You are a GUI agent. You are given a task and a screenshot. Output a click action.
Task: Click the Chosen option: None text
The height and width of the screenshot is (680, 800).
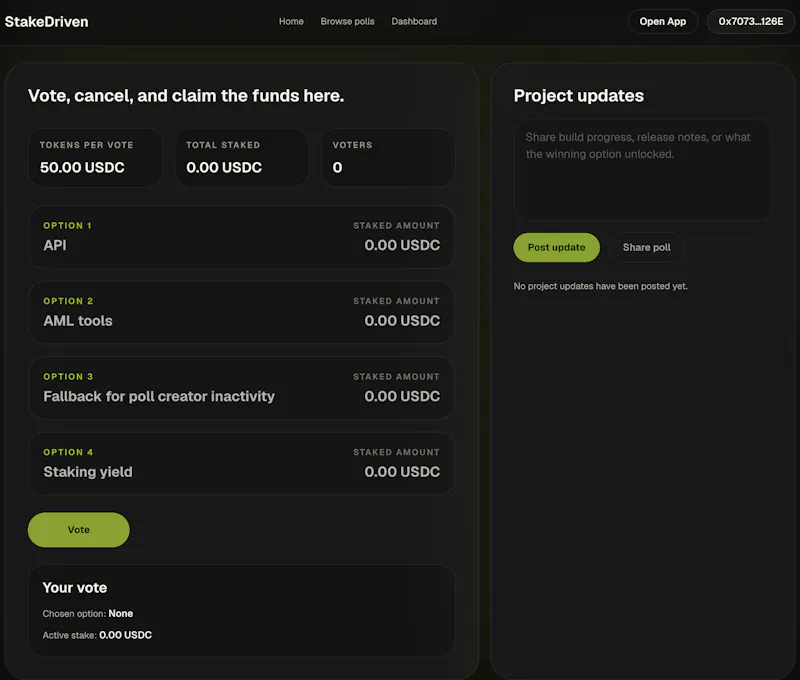coord(88,613)
